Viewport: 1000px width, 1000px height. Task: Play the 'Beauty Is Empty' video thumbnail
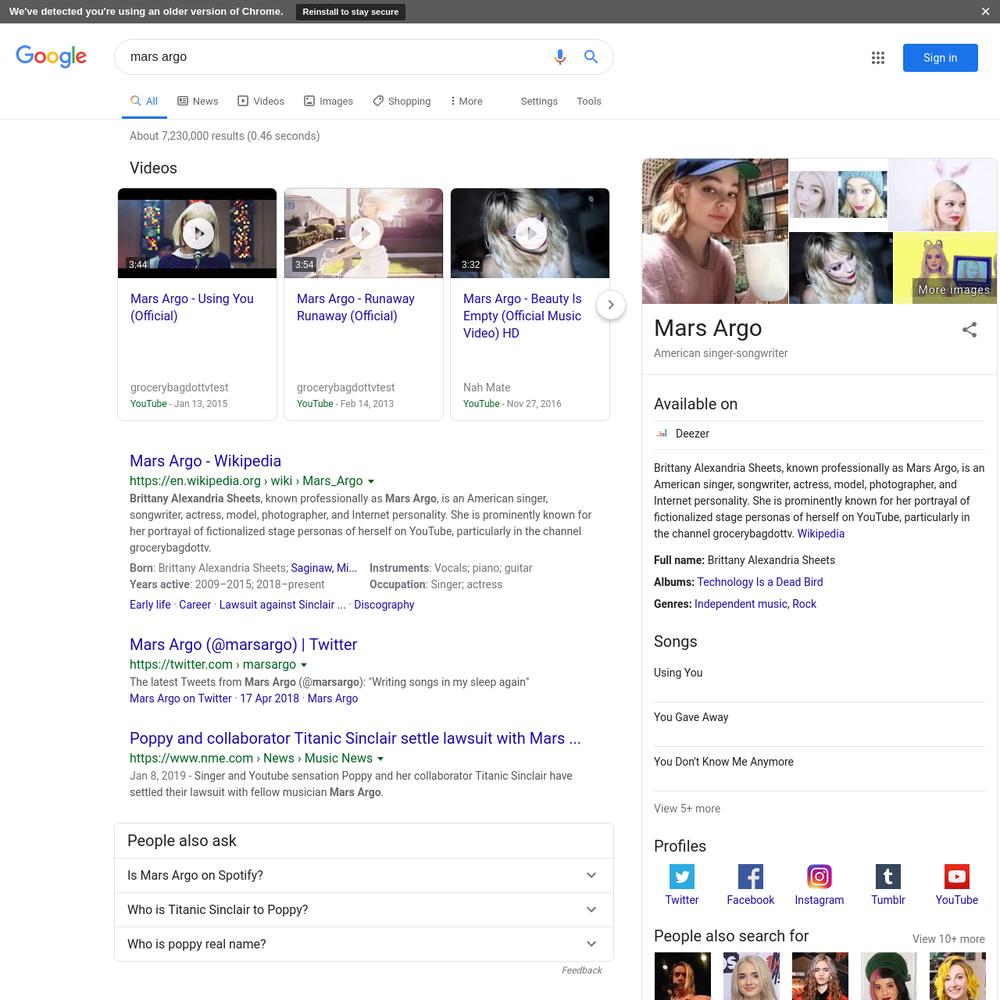[x=530, y=233]
